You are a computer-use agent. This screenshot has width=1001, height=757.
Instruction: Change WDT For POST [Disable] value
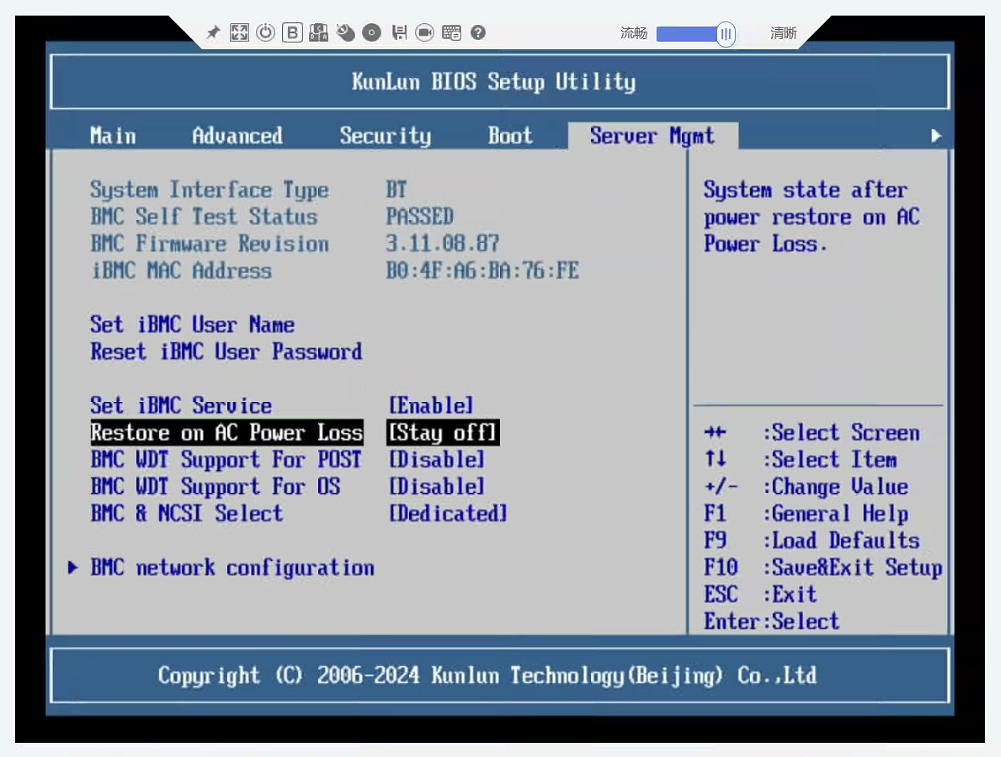(x=437, y=460)
